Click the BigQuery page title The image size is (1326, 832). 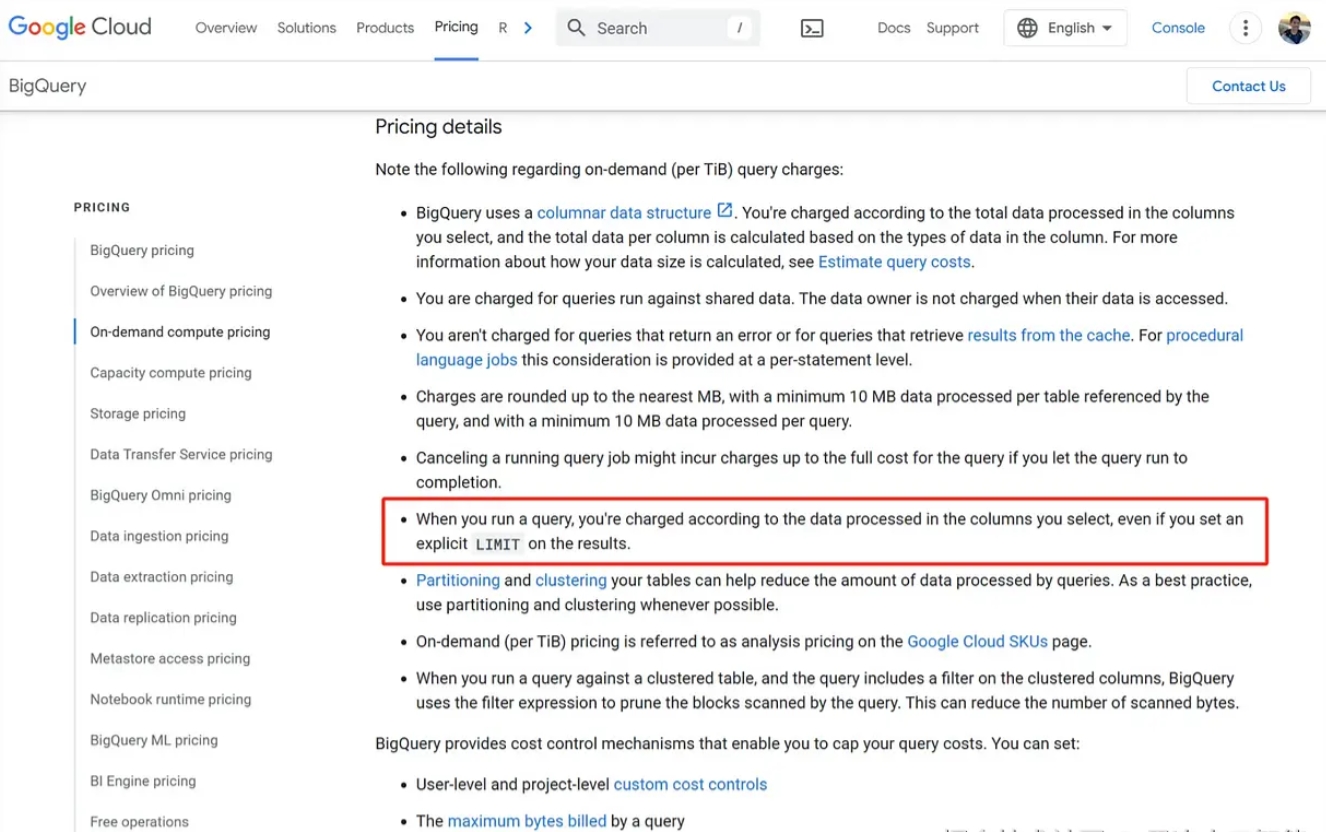[47, 86]
